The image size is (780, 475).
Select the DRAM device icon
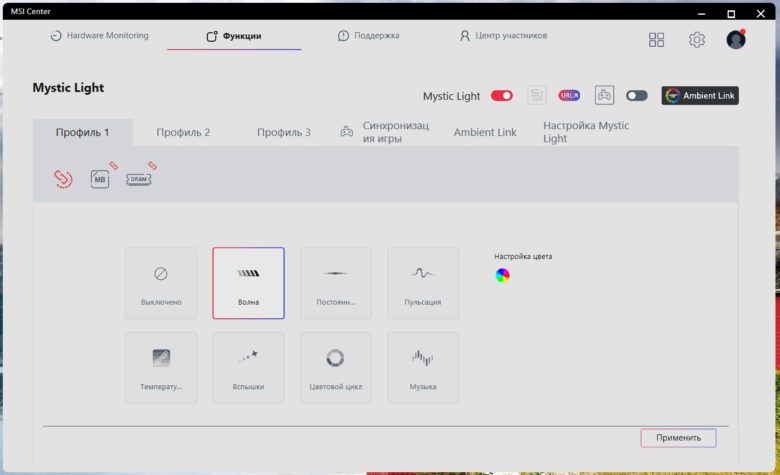pos(138,179)
